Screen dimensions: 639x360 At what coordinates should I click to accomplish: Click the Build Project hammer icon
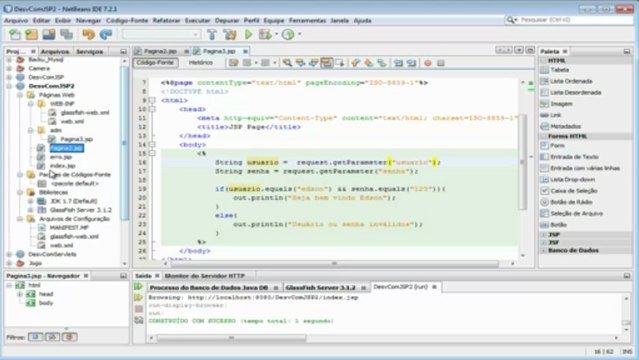(212, 35)
